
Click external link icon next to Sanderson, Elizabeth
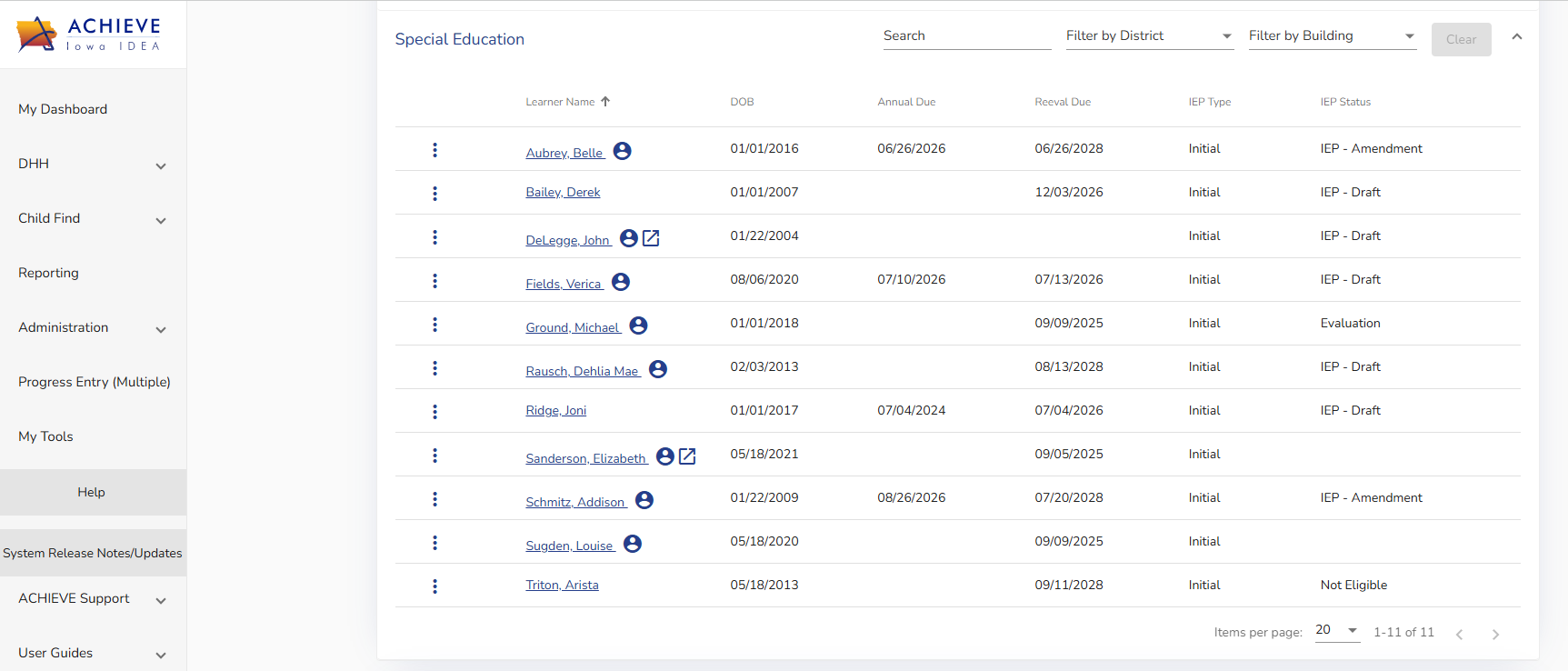pyautogui.click(x=687, y=456)
